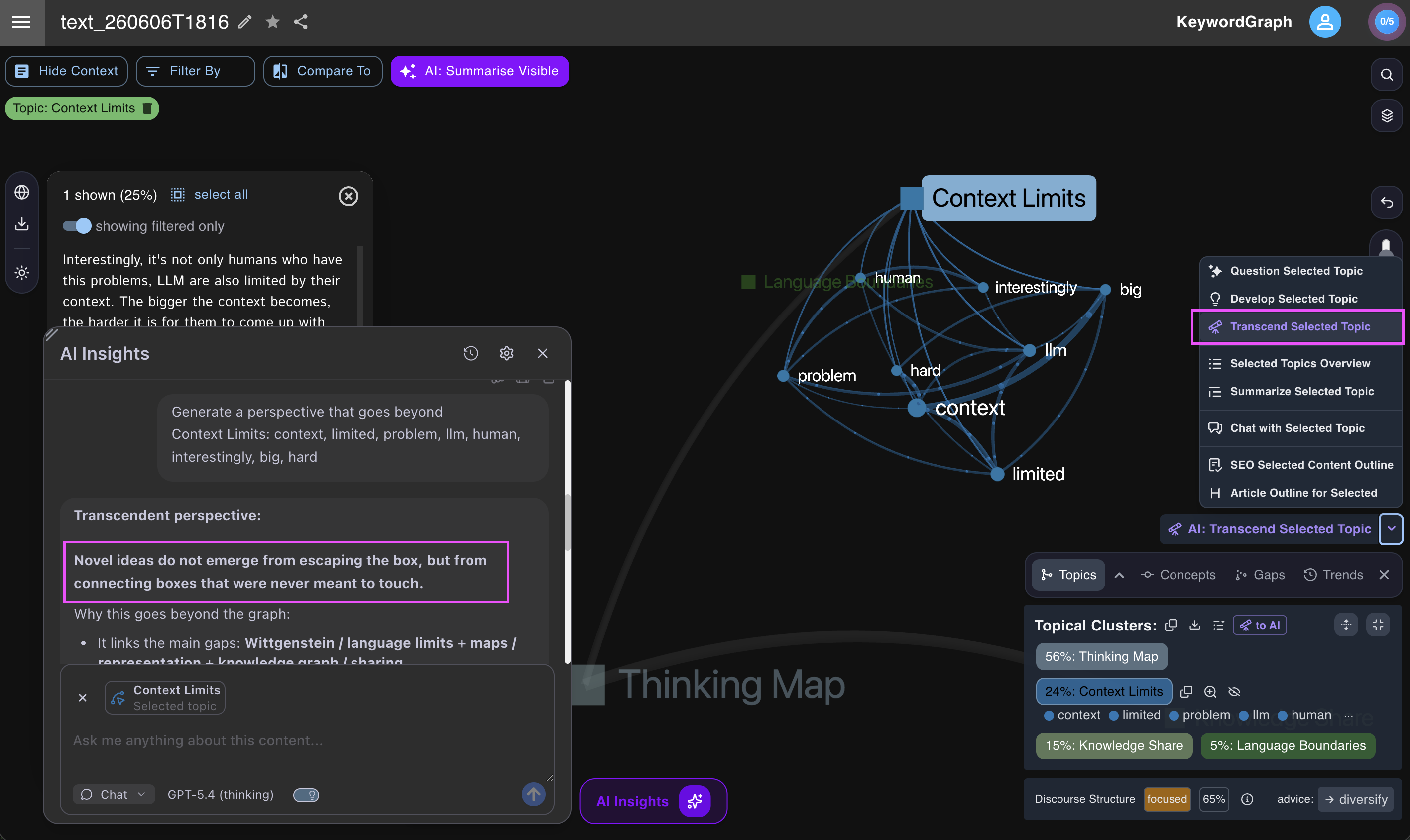Choose Selected Topics Overview
1410x840 pixels.
1300,363
